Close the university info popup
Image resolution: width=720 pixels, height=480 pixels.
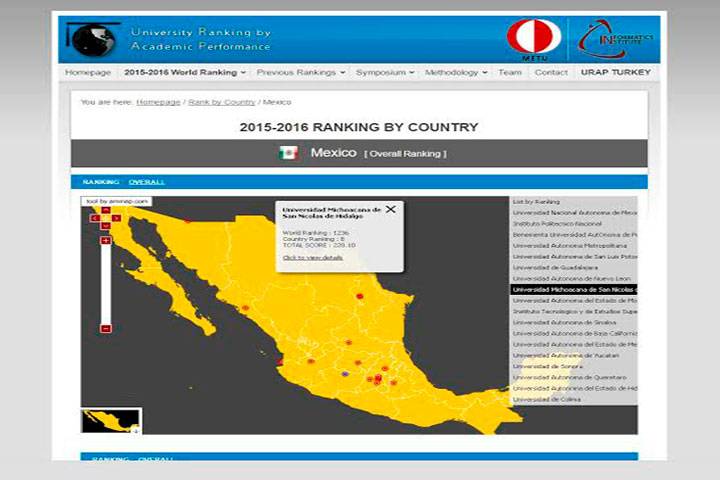point(391,210)
